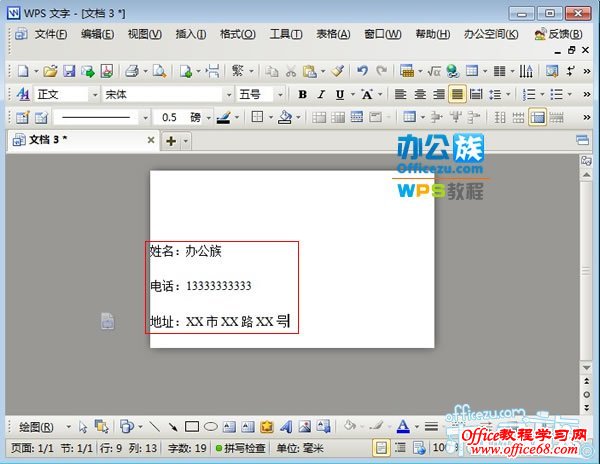
Task: Open line style dropdown
Action: click(145, 117)
